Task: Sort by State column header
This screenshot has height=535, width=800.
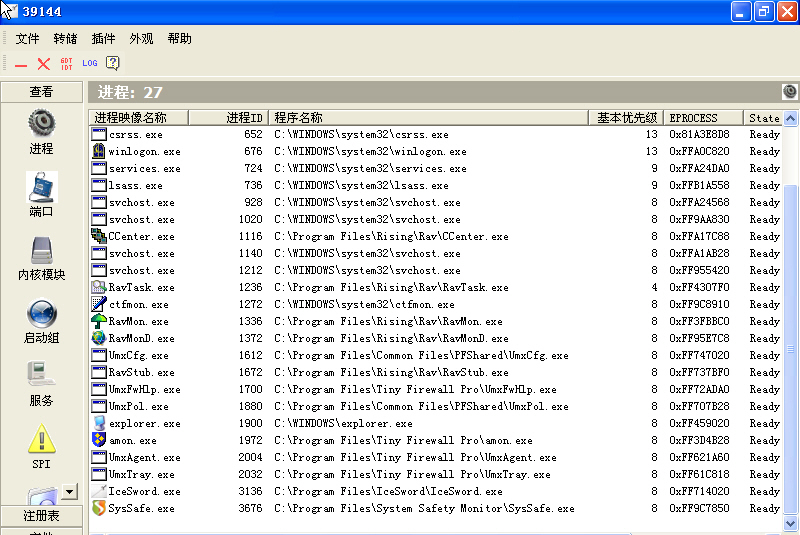Action: coord(763,118)
